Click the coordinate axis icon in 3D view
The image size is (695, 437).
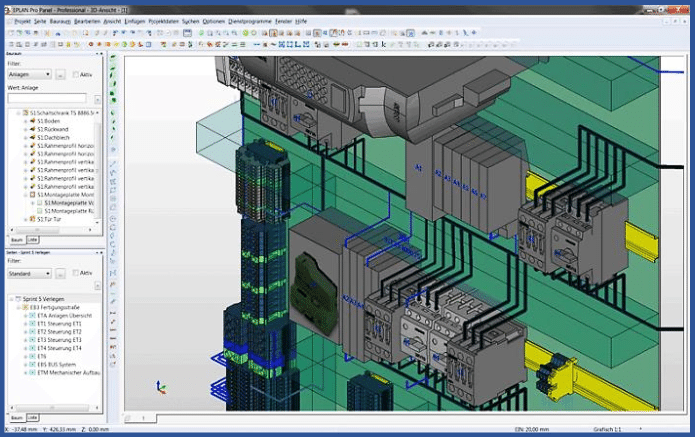pyautogui.click(x=161, y=387)
